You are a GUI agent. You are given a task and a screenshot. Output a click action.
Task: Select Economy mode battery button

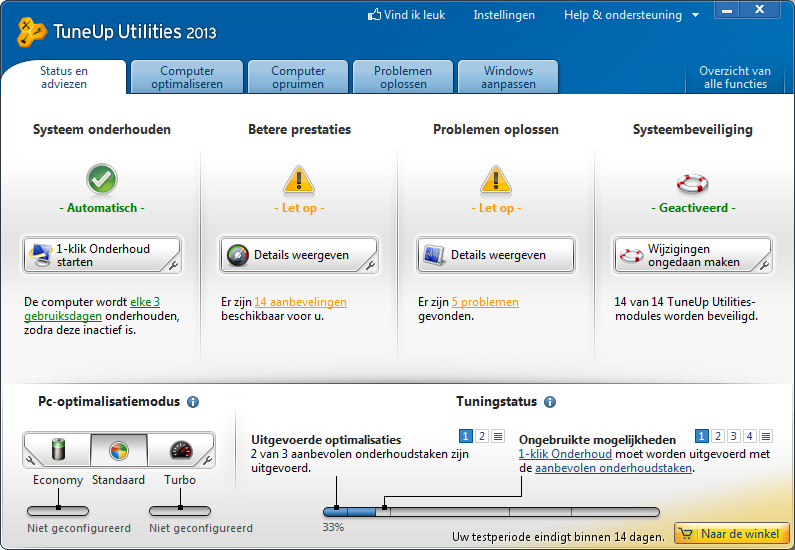click(57, 450)
